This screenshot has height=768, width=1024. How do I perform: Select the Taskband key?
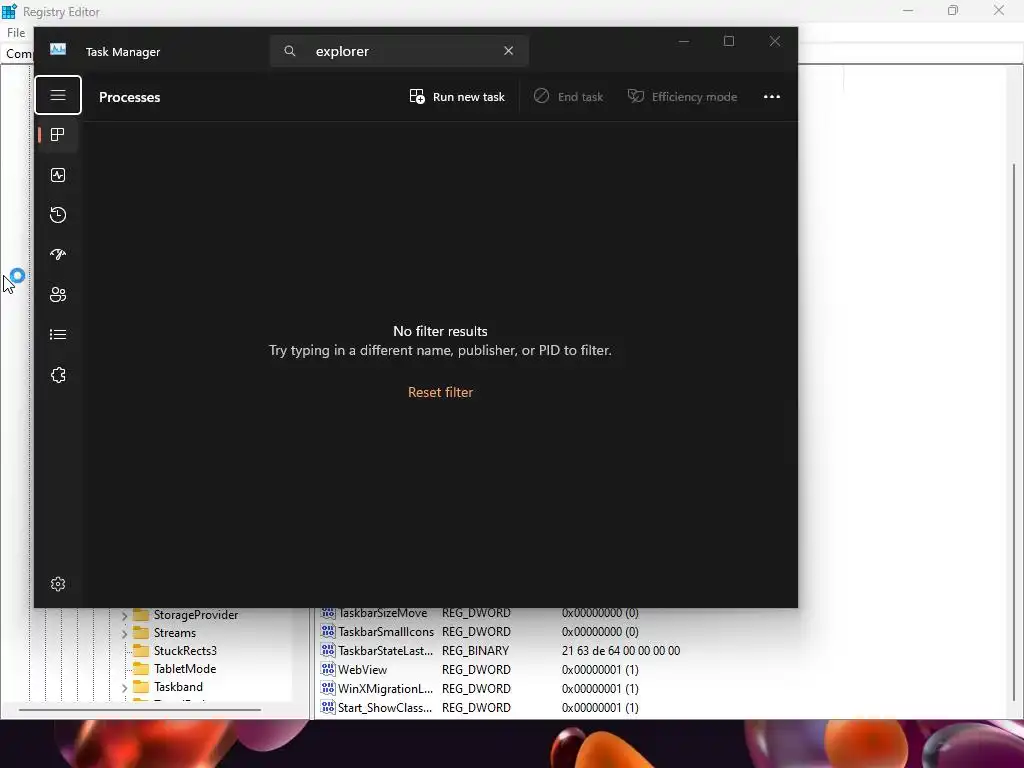[178, 687]
